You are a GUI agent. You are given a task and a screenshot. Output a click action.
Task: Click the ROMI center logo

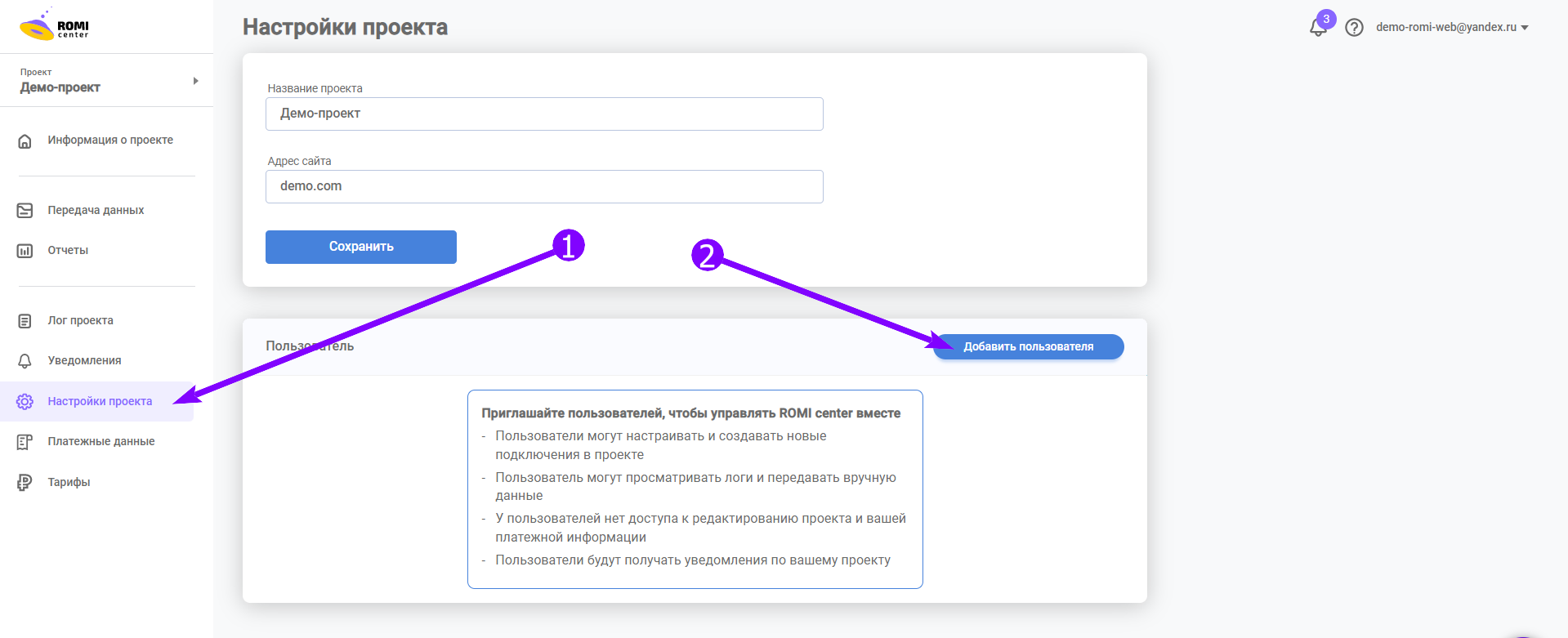pos(54,25)
